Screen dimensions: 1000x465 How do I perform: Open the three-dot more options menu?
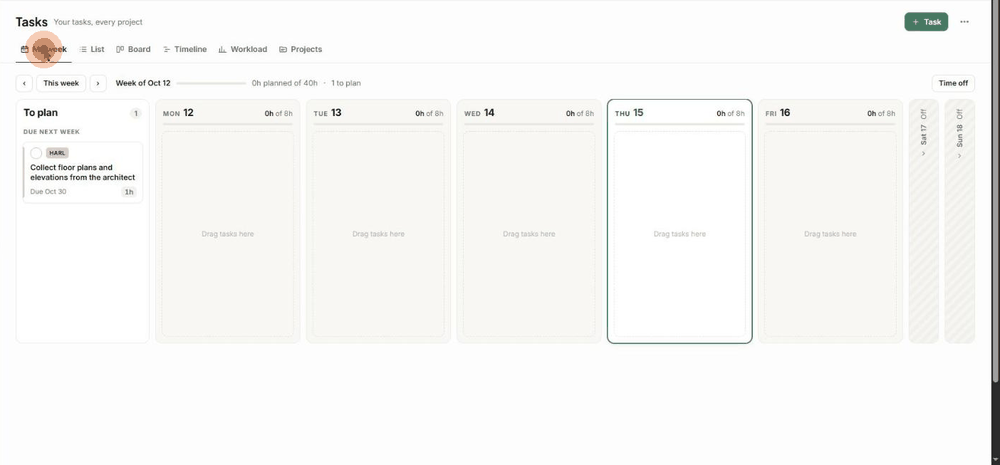coord(964,22)
